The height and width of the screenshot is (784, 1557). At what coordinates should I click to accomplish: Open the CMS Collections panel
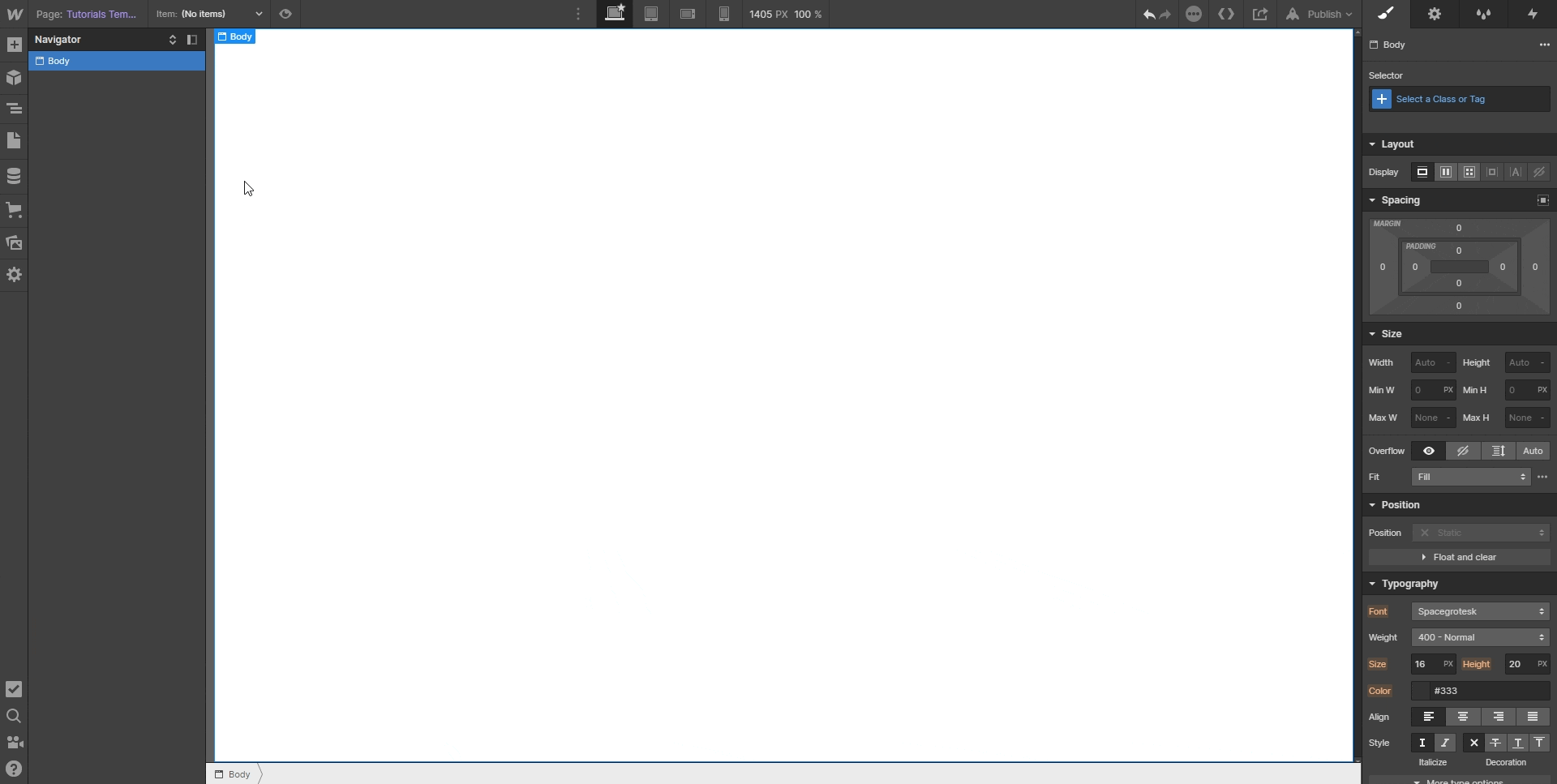click(x=14, y=175)
